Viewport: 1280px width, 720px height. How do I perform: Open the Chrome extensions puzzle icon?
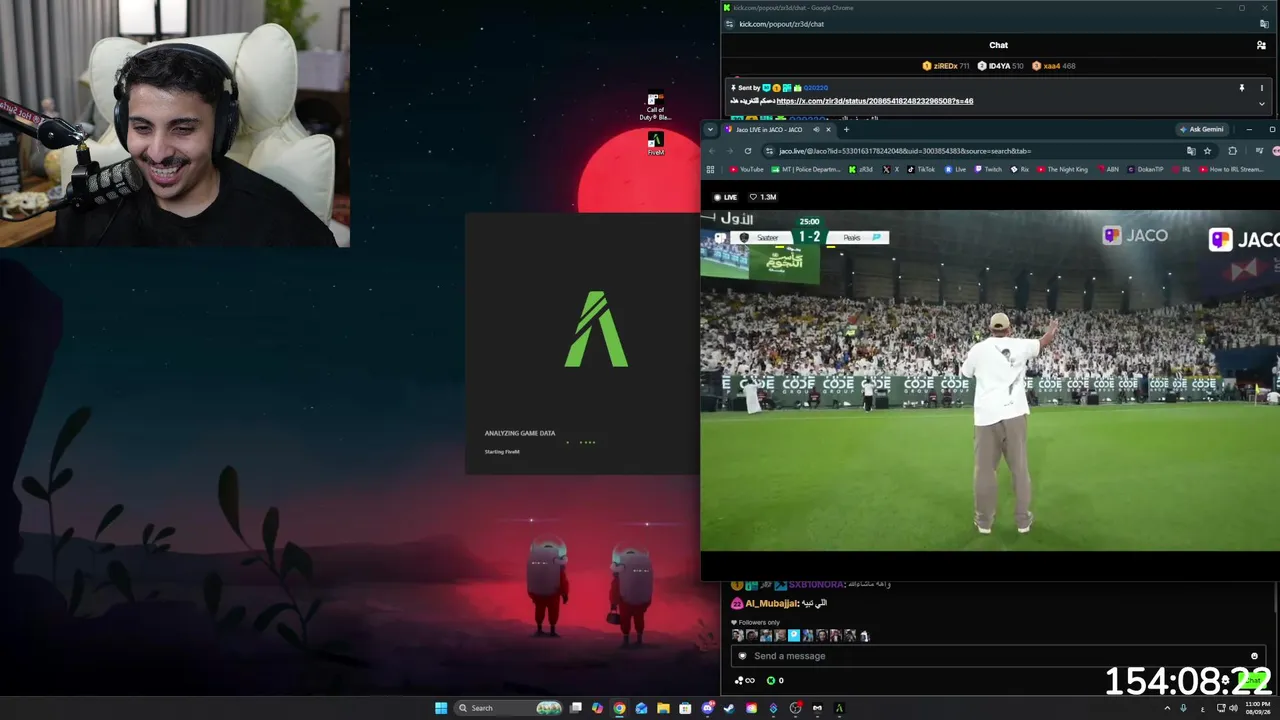pos(1232,151)
